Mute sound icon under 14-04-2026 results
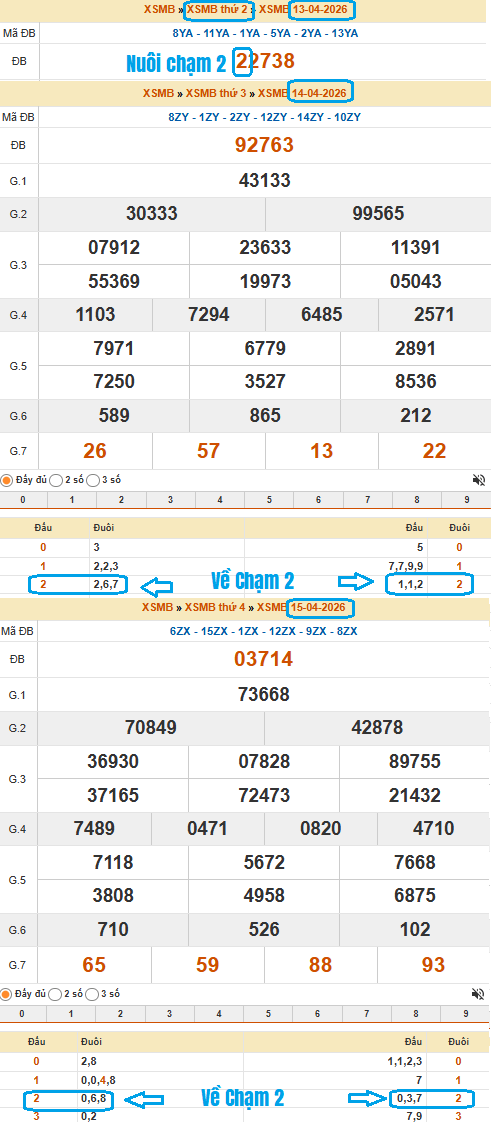 tap(479, 480)
